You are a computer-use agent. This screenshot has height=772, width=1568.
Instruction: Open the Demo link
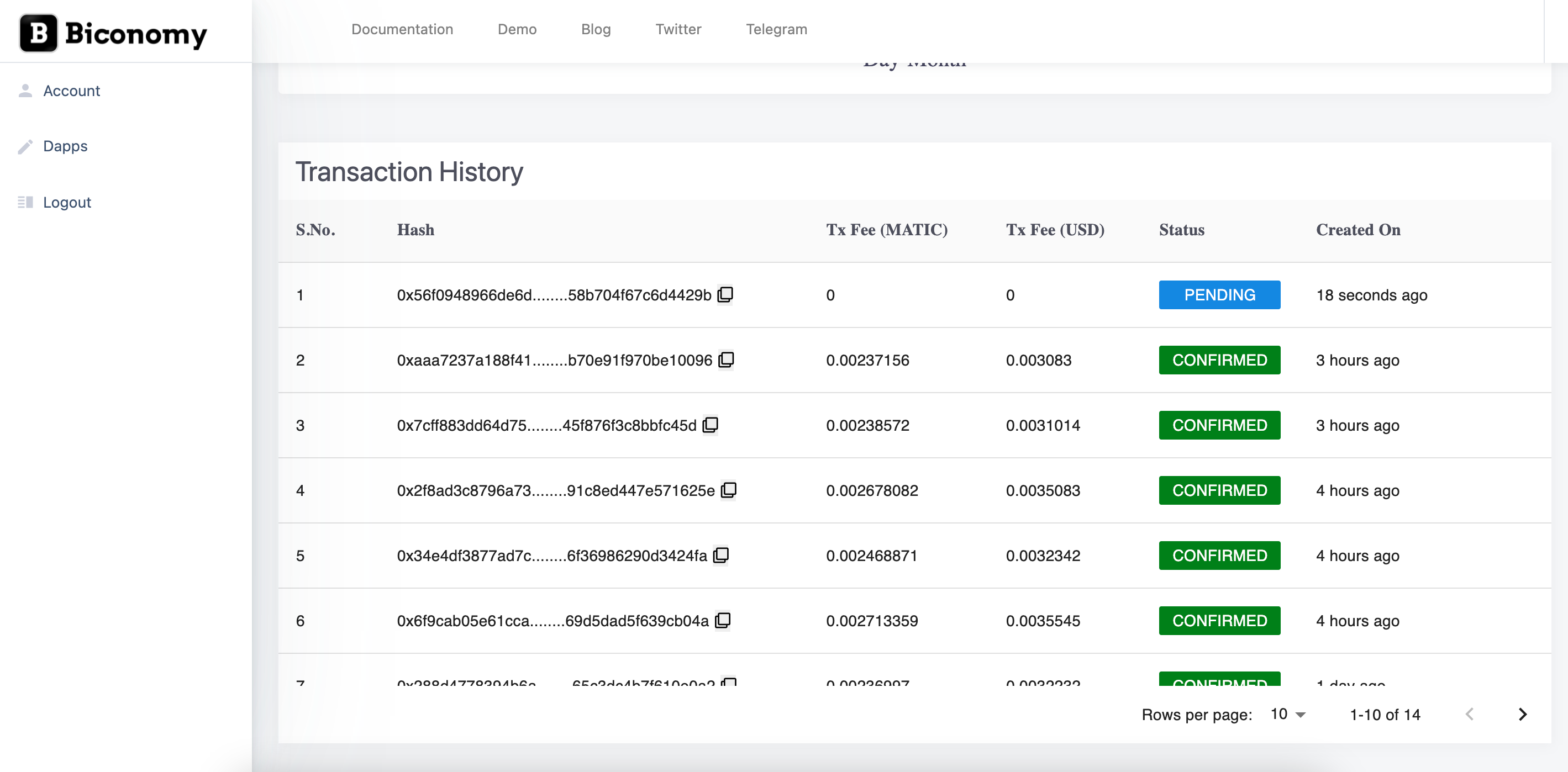517,29
